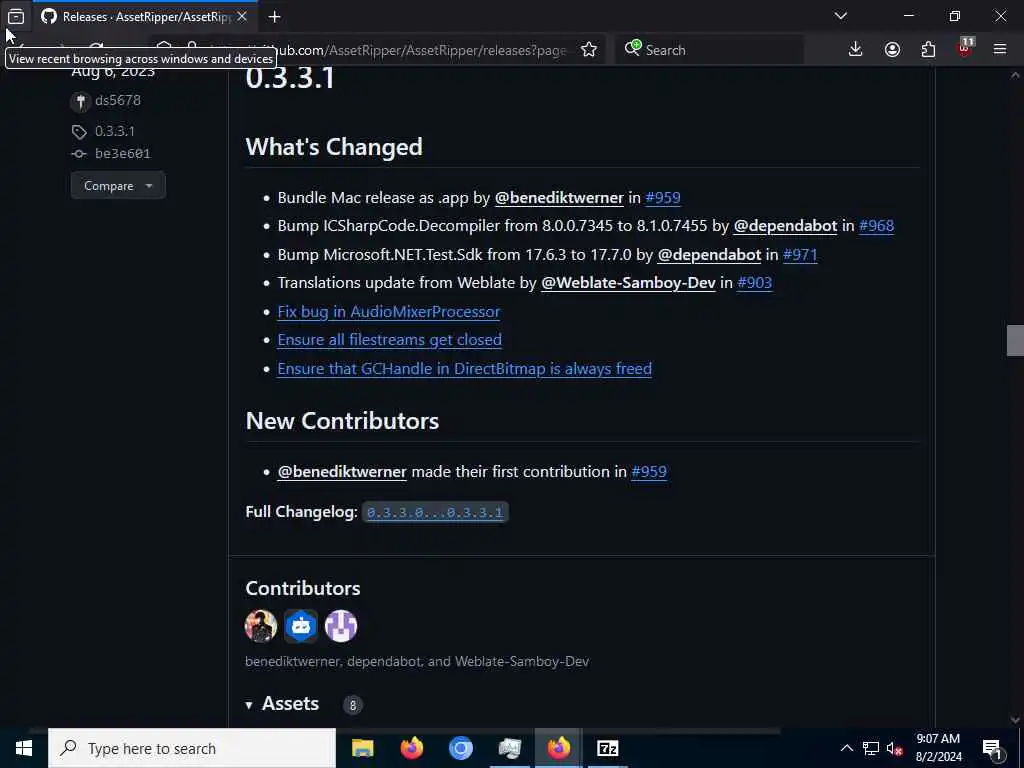Viewport: 1024px width, 768px height.
Task: Open File Explorer from the taskbar
Action: point(362,748)
